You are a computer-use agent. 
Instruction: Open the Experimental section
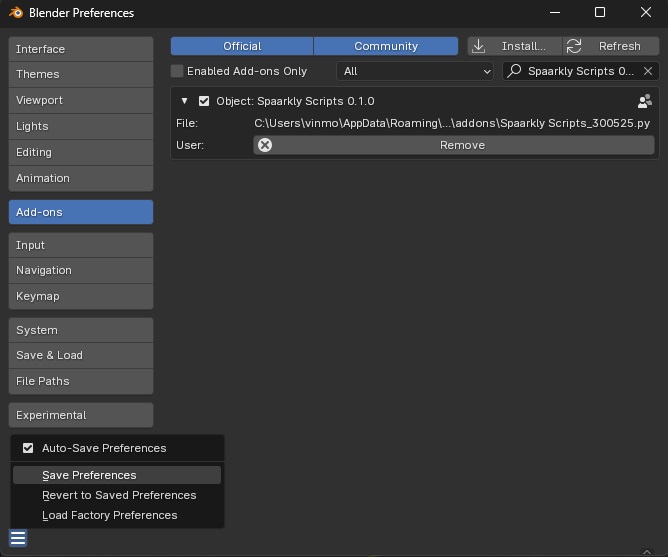pyautogui.click(x=81, y=415)
